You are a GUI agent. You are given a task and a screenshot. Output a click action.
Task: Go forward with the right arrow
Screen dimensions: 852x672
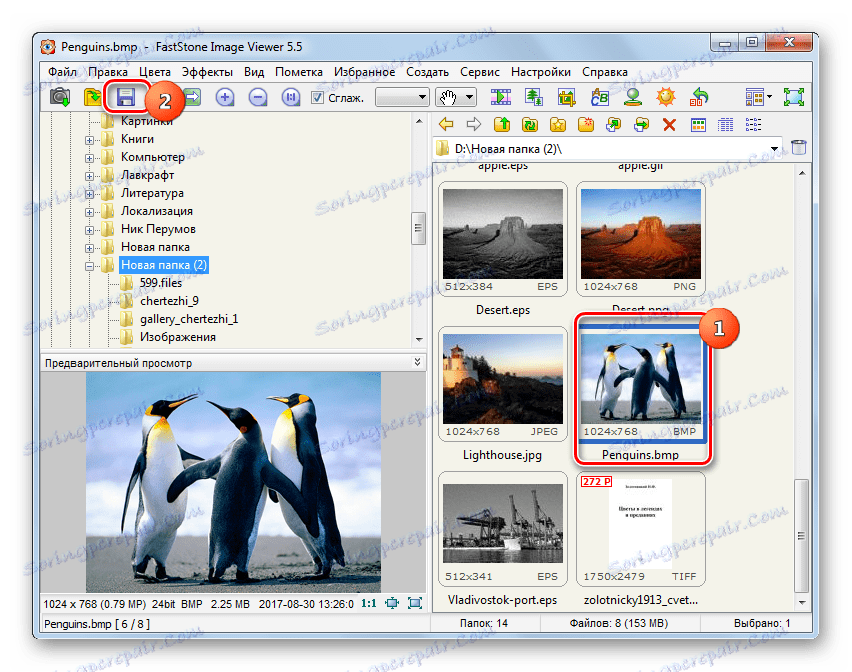click(x=474, y=124)
